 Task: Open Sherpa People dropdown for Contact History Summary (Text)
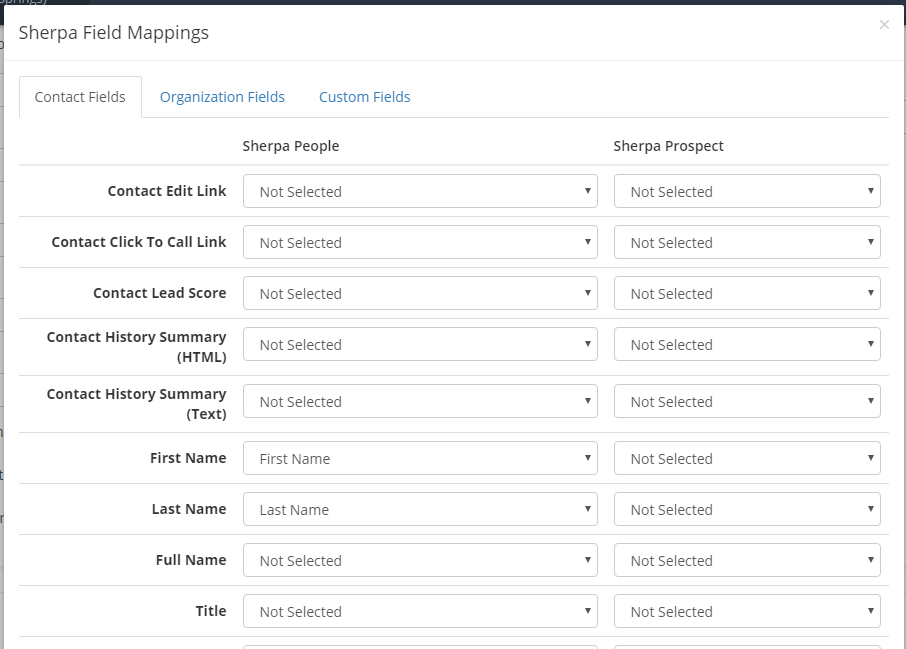420,401
